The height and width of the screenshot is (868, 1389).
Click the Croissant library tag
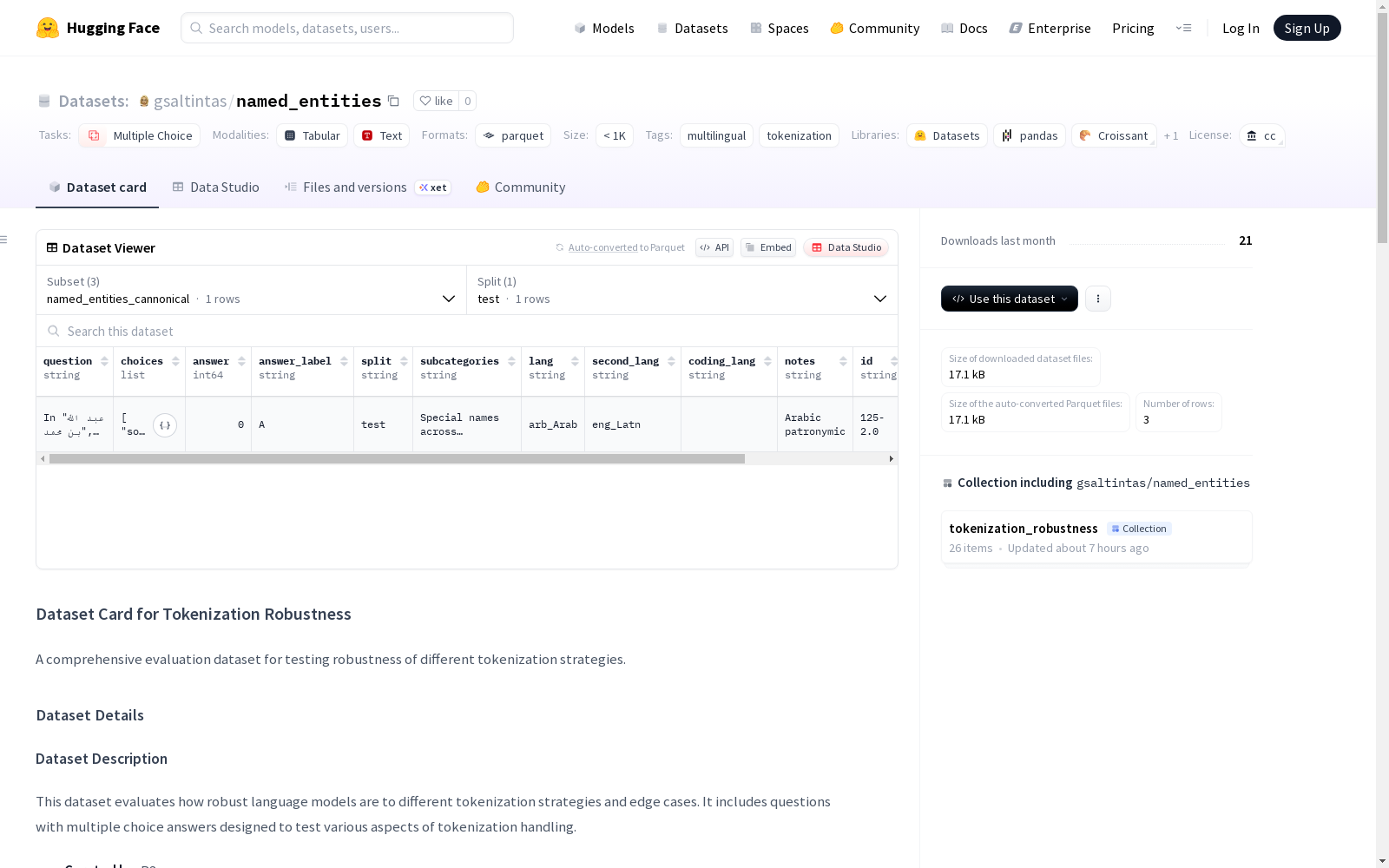[1114, 135]
